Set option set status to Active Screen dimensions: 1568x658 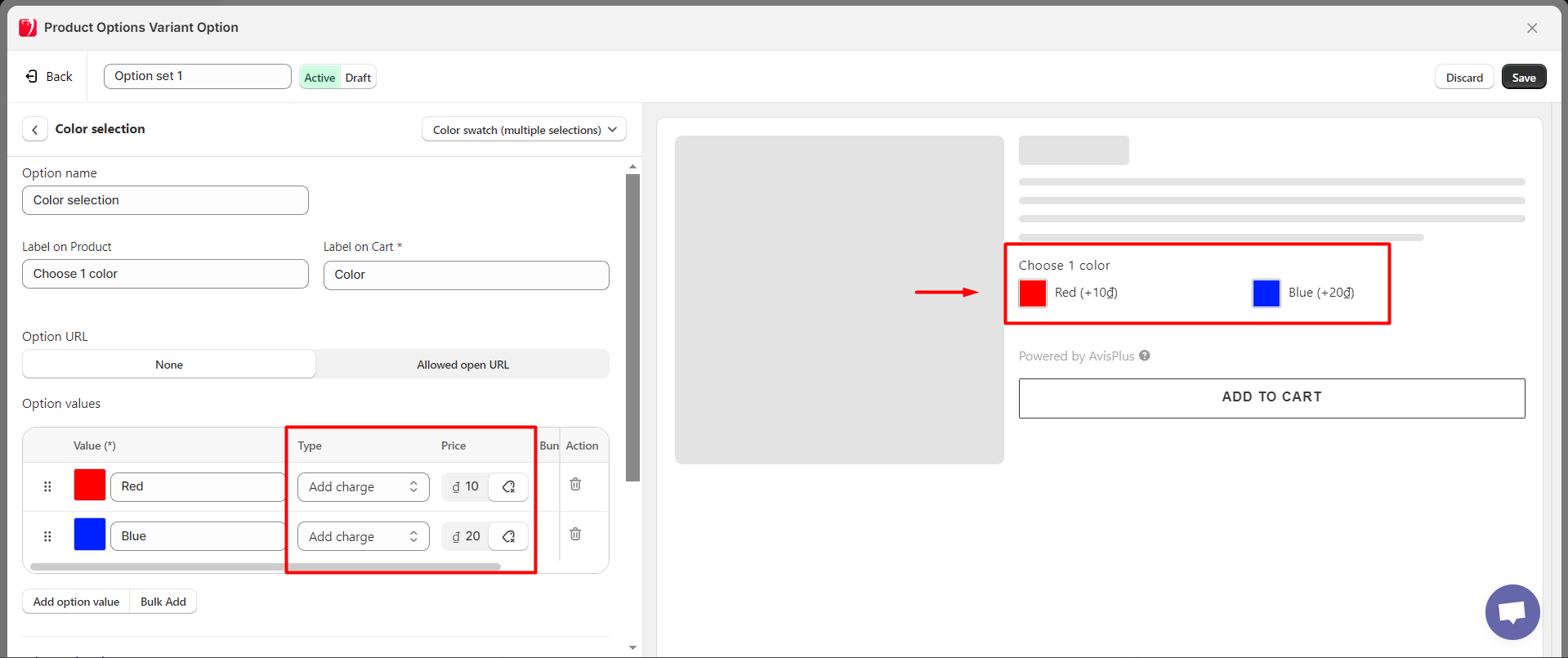[319, 78]
